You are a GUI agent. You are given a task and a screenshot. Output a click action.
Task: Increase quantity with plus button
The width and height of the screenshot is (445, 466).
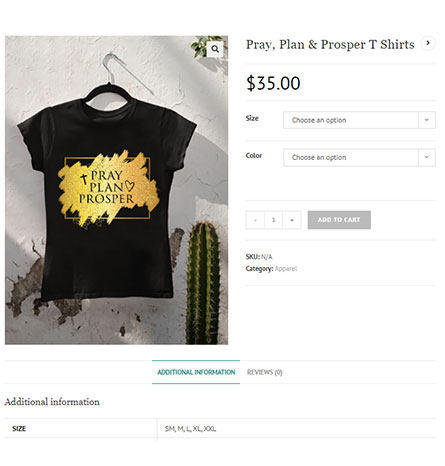click(x=292, y=220)
